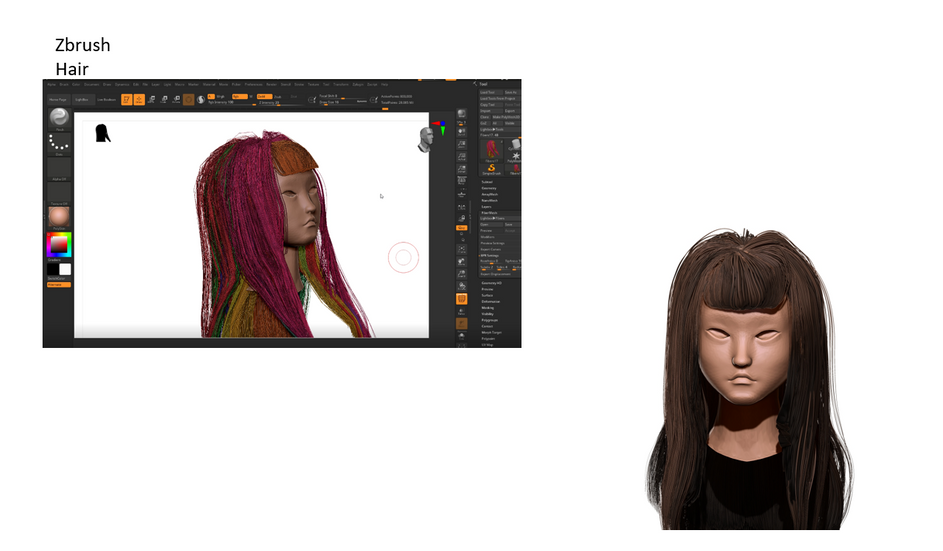Screen dimensions: 943x551
Task: Click the Live Boolean button
Action: point(106,100)
